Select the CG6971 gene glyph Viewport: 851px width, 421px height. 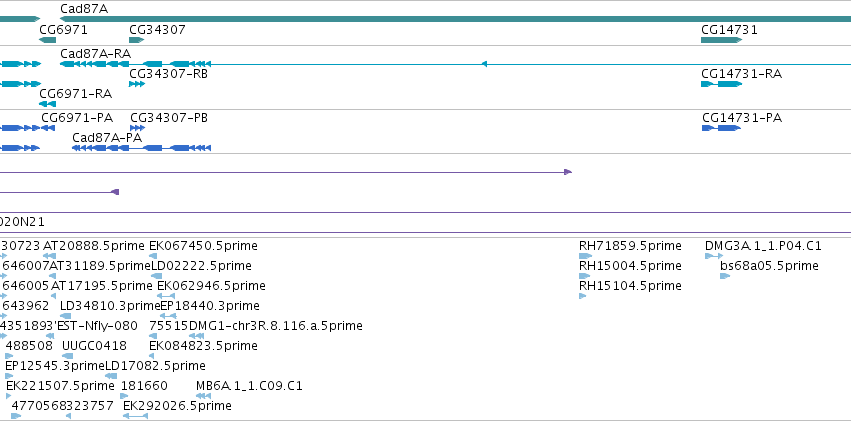tap(47, 40)
